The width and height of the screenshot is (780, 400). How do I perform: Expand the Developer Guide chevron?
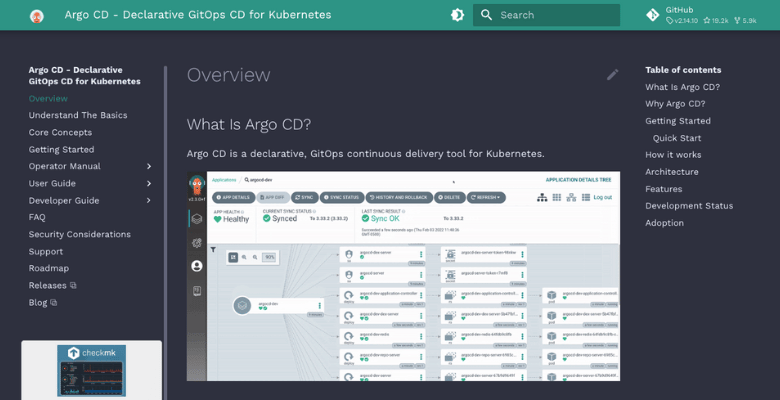[149, 200]
